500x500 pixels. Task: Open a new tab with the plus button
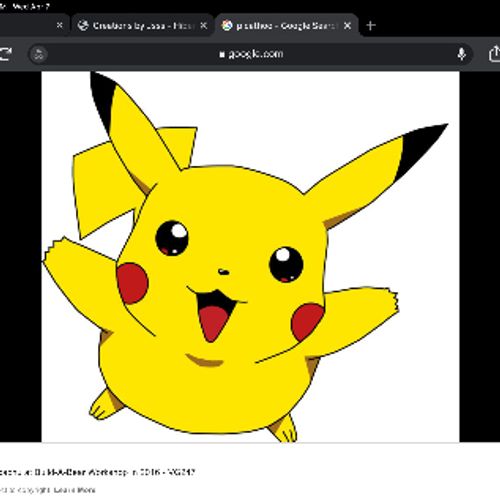(x=371, y=25)
